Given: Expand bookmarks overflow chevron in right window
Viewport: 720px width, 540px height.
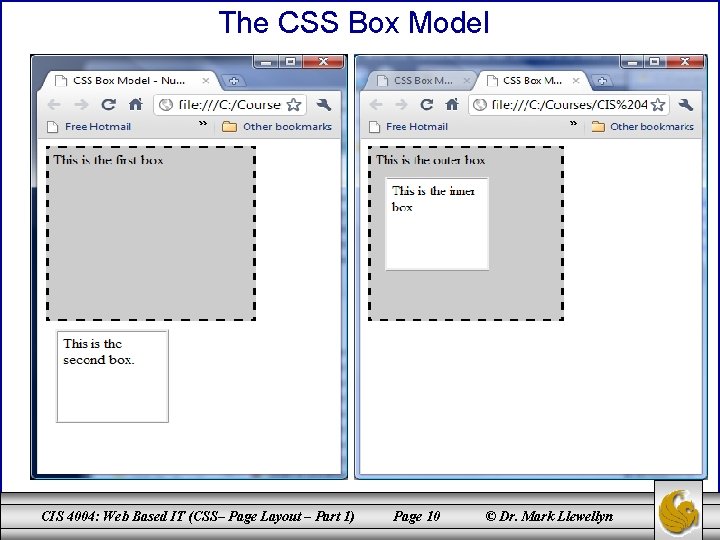Looking at the screenshot, I should (573, 123).
